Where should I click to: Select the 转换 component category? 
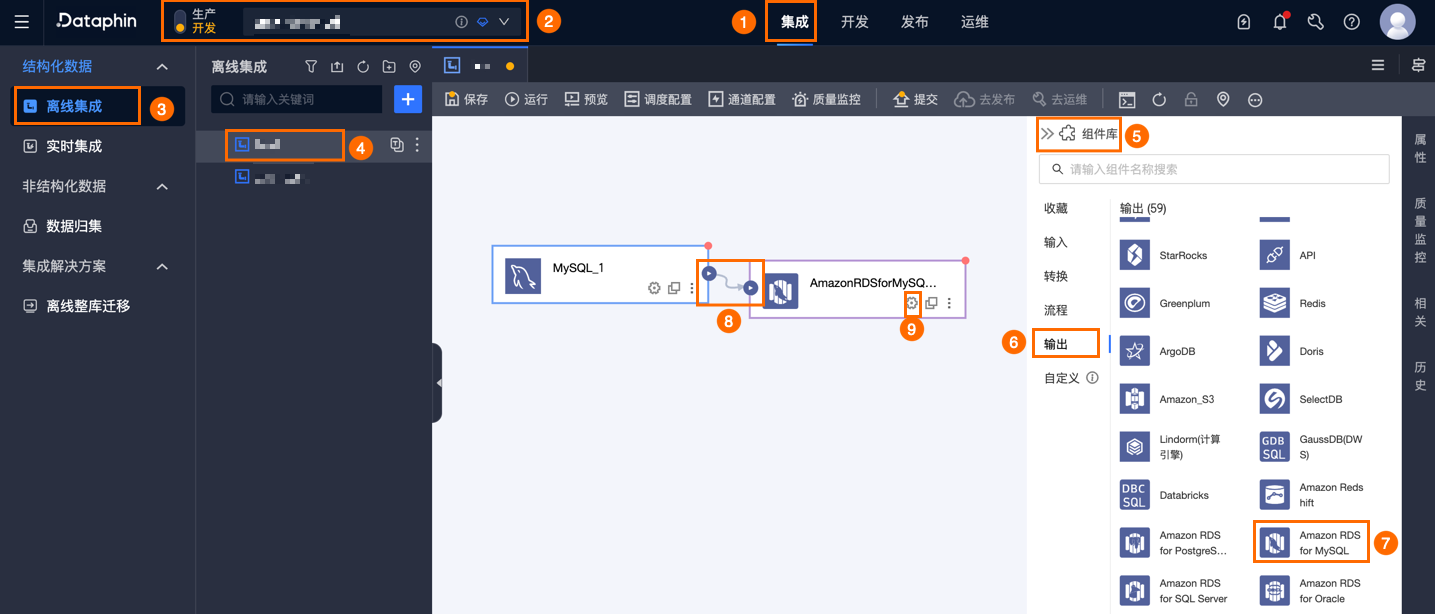click(1056, 276)
